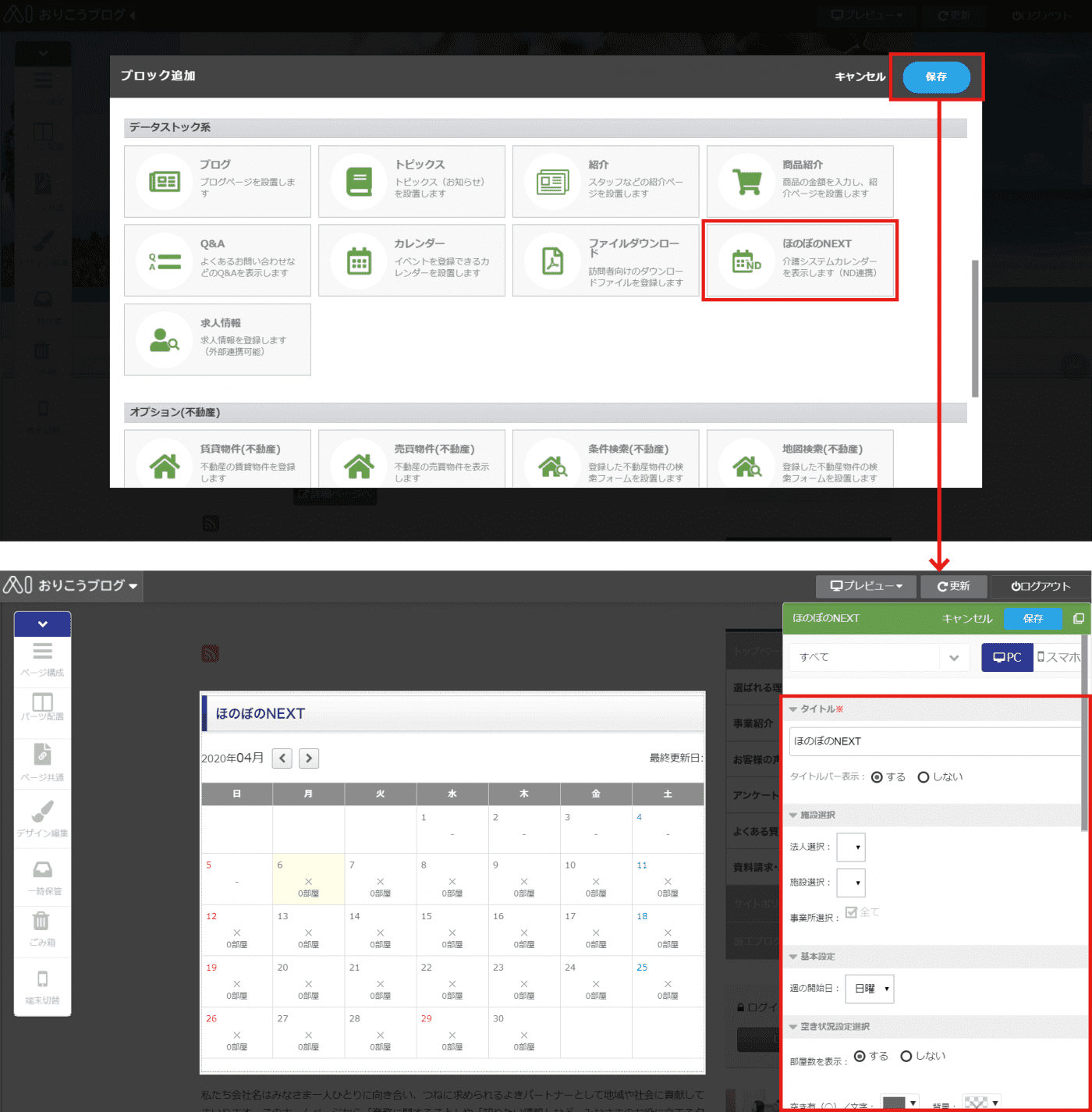The width and height of the screenshot is (1092, 1112).
Task: Click the ほのぼのNEXT title bar in preview
Action: (453, 713)
